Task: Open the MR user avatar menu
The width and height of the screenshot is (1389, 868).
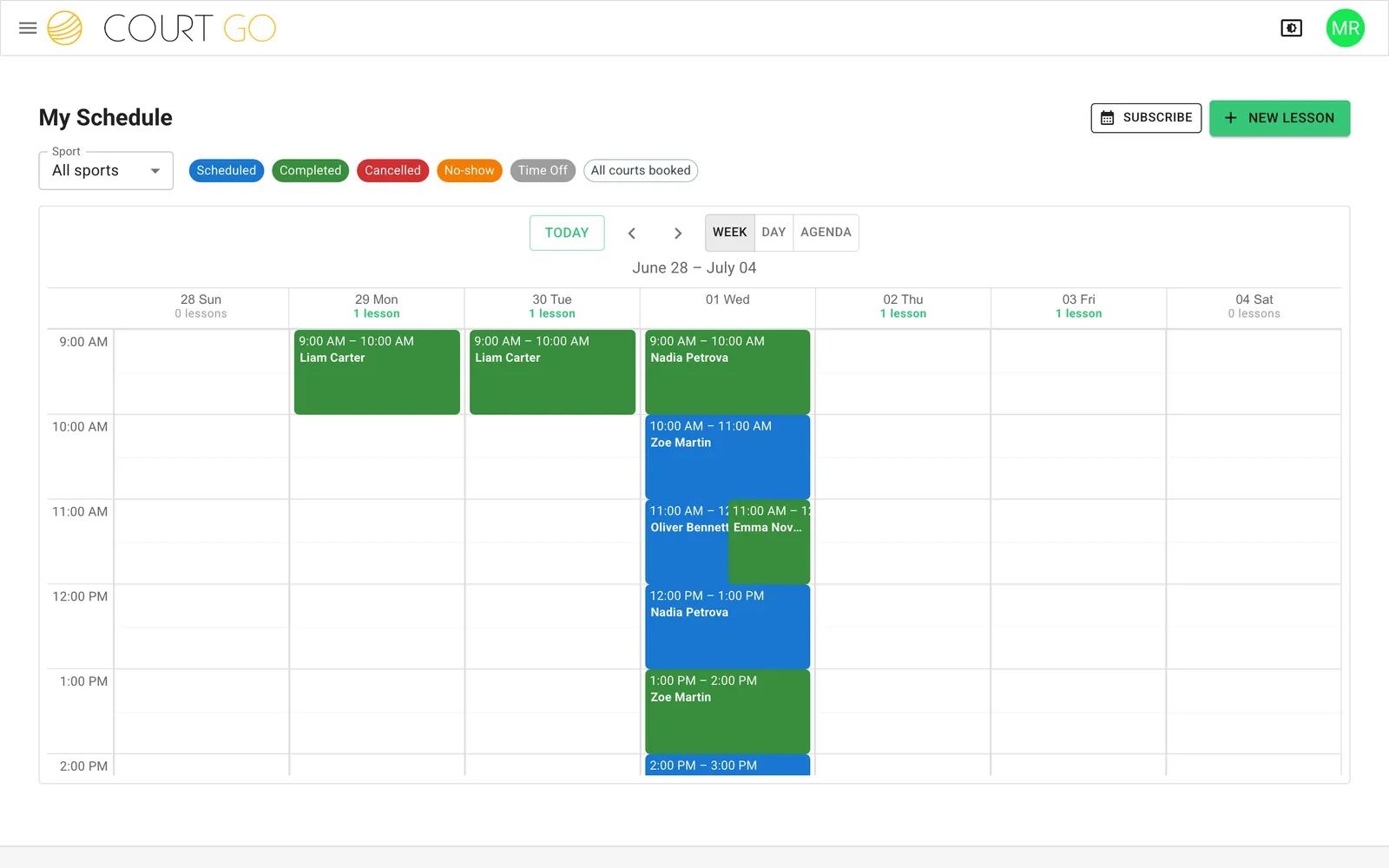Action: [1345, 28]
